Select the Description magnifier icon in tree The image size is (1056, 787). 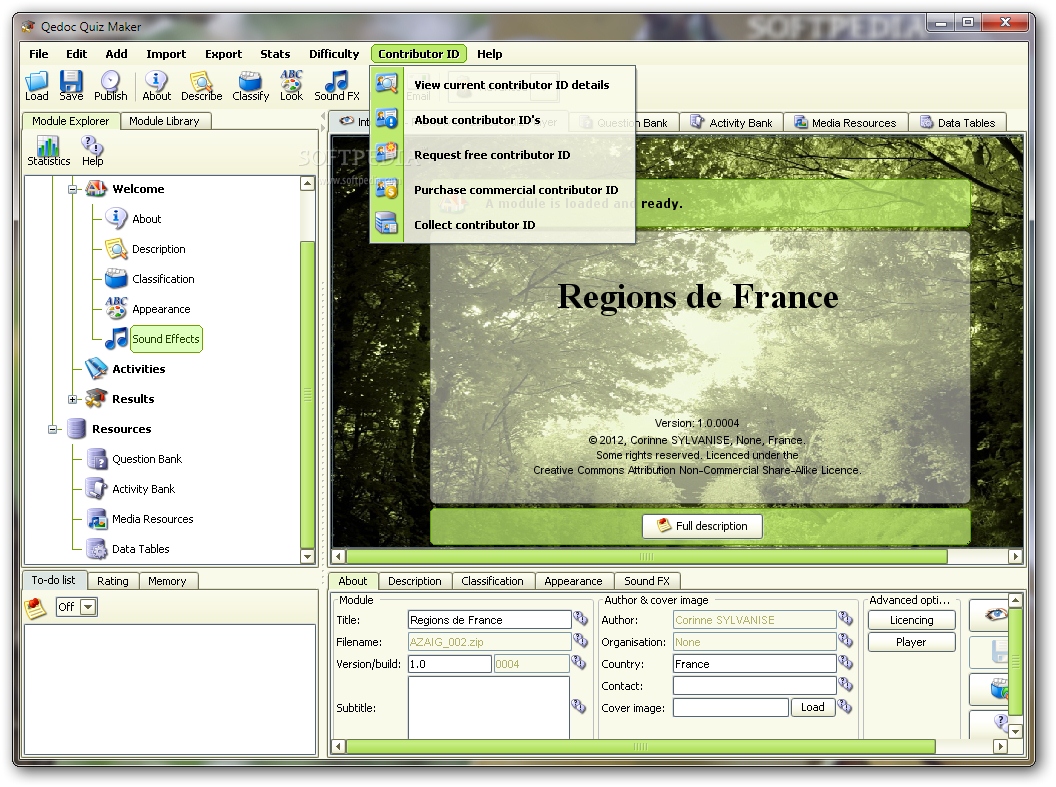point(117,249)
